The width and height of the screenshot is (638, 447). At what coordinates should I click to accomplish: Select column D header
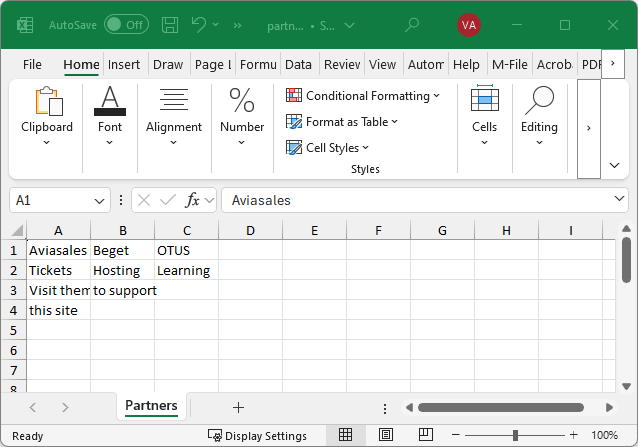coord(250,231)
